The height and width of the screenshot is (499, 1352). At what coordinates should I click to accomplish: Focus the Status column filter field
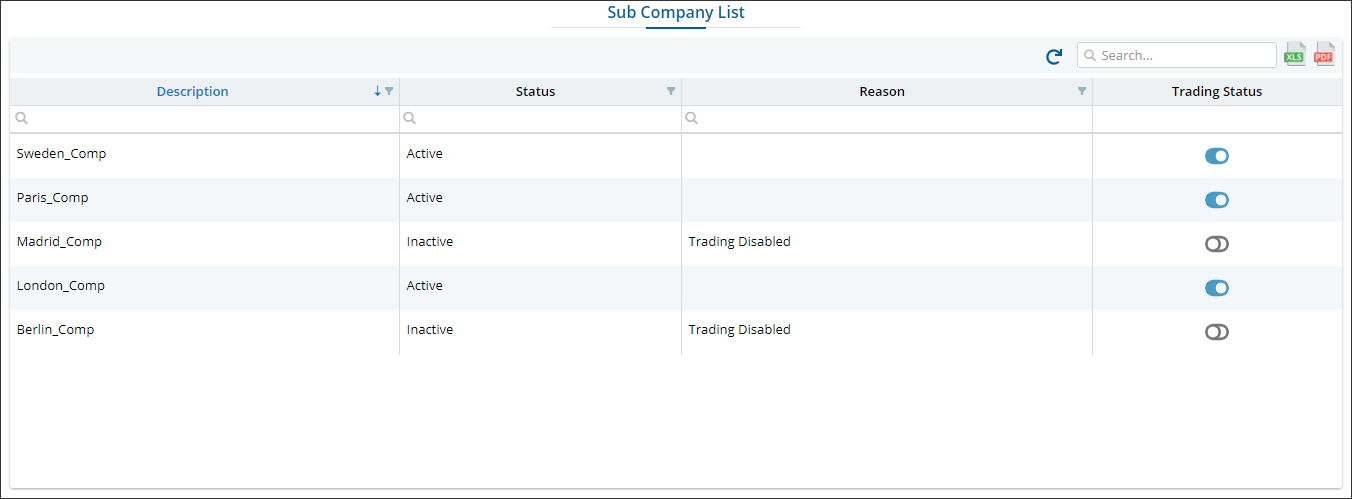click(545, 118)
